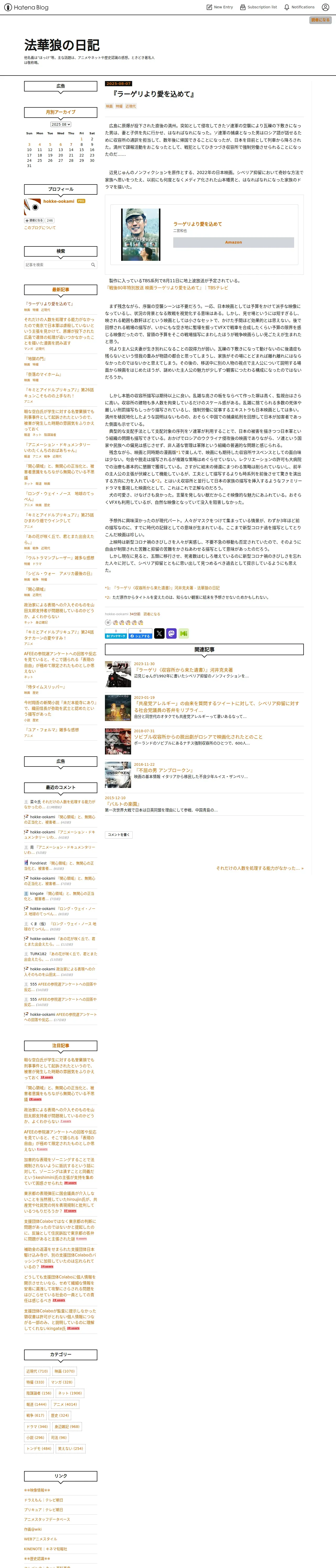Share the article on X
336x1568 pixels.
(159, 634)
